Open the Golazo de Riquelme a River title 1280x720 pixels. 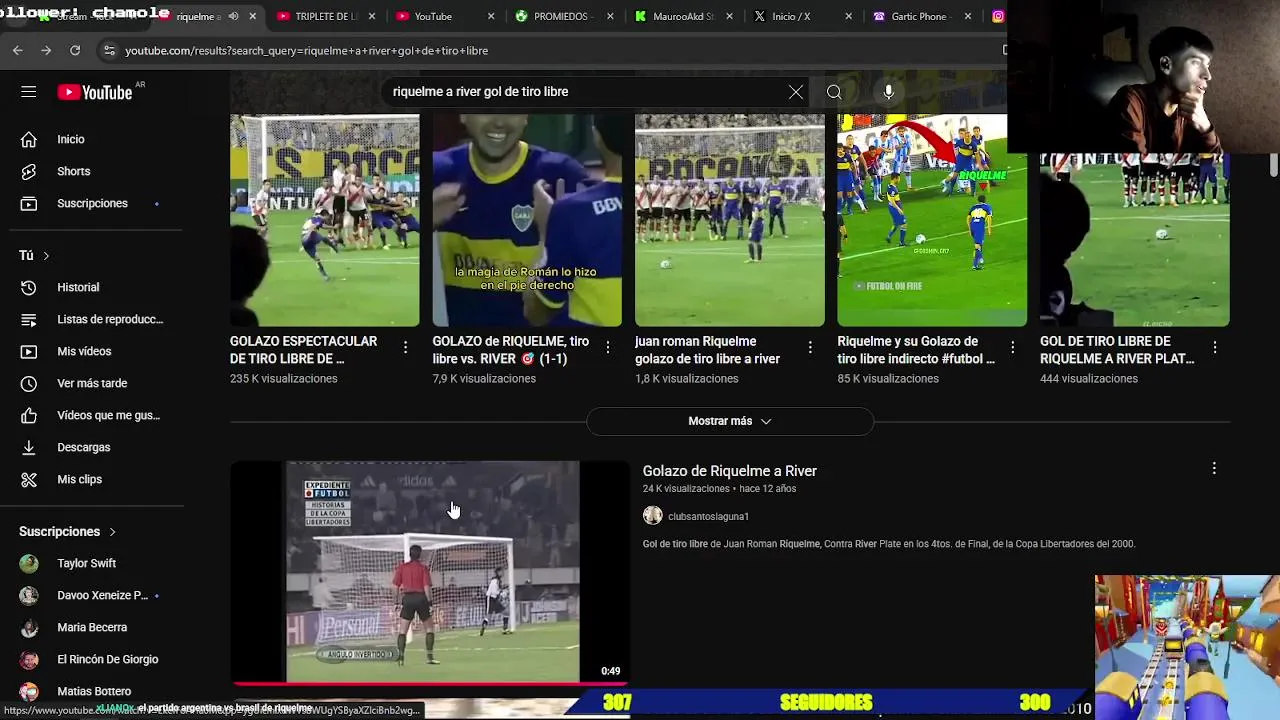[730, 471]
